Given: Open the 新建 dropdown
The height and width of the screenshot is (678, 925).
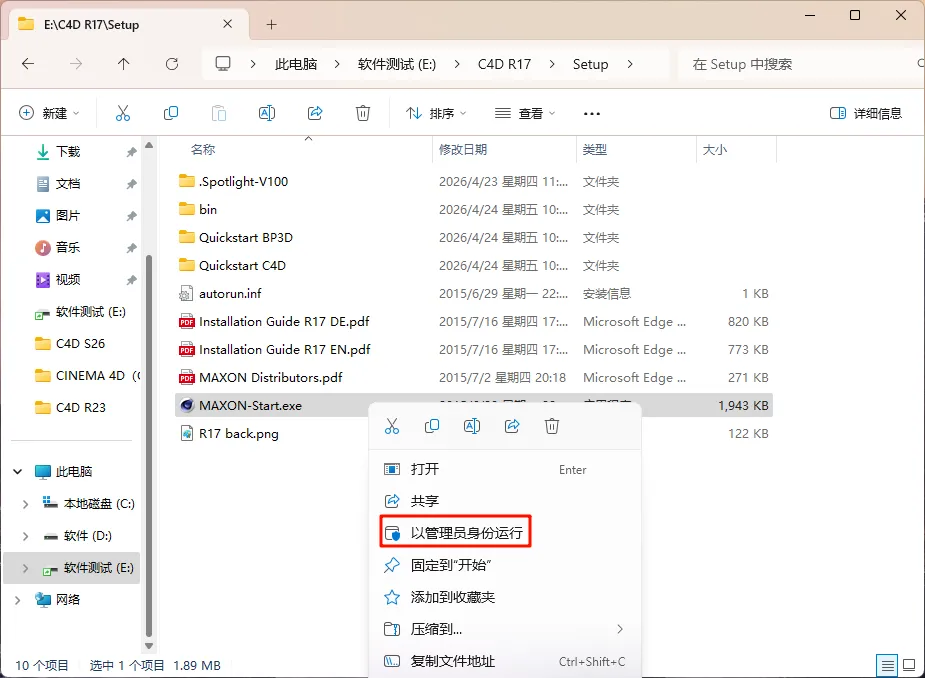Looking at the screenshot, I should pyautogui.click(x=50, y=113).
